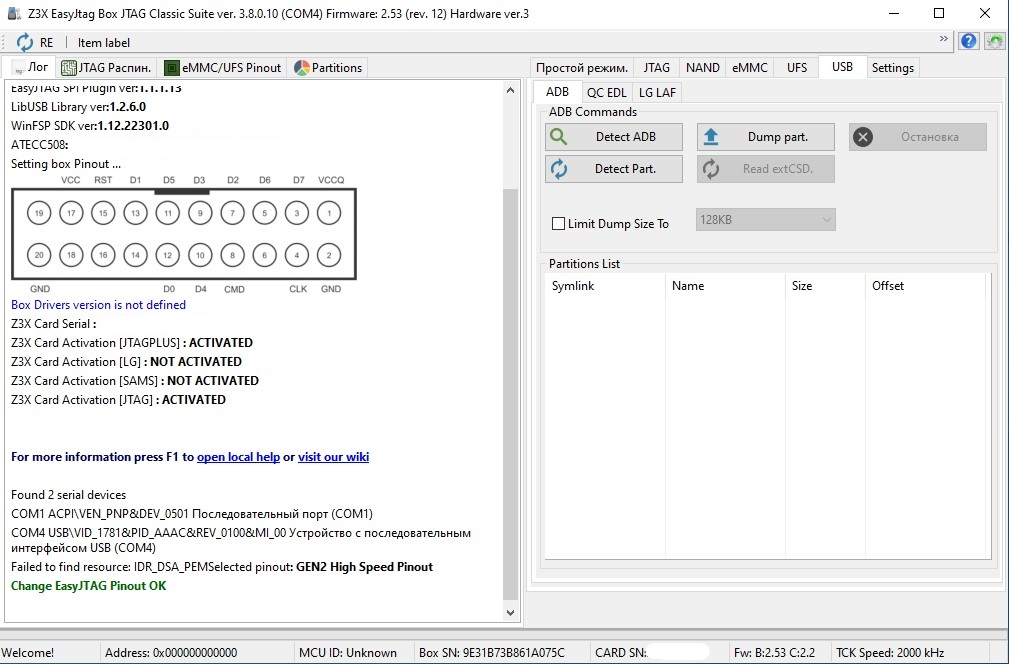Click 'WinFSP SDK ver' log line
1009x664 pixels.
click(90, 126)
